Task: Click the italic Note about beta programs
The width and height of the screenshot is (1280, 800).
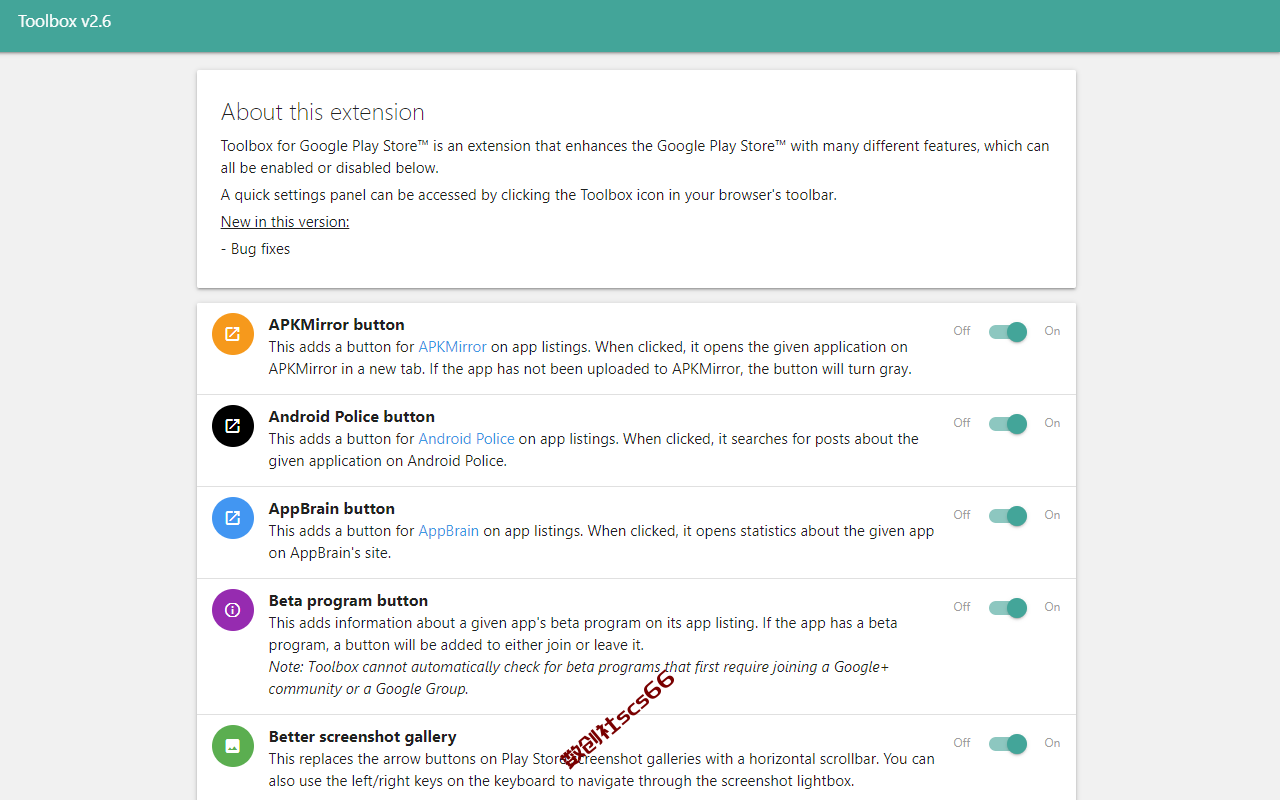Action: (578, 678)
